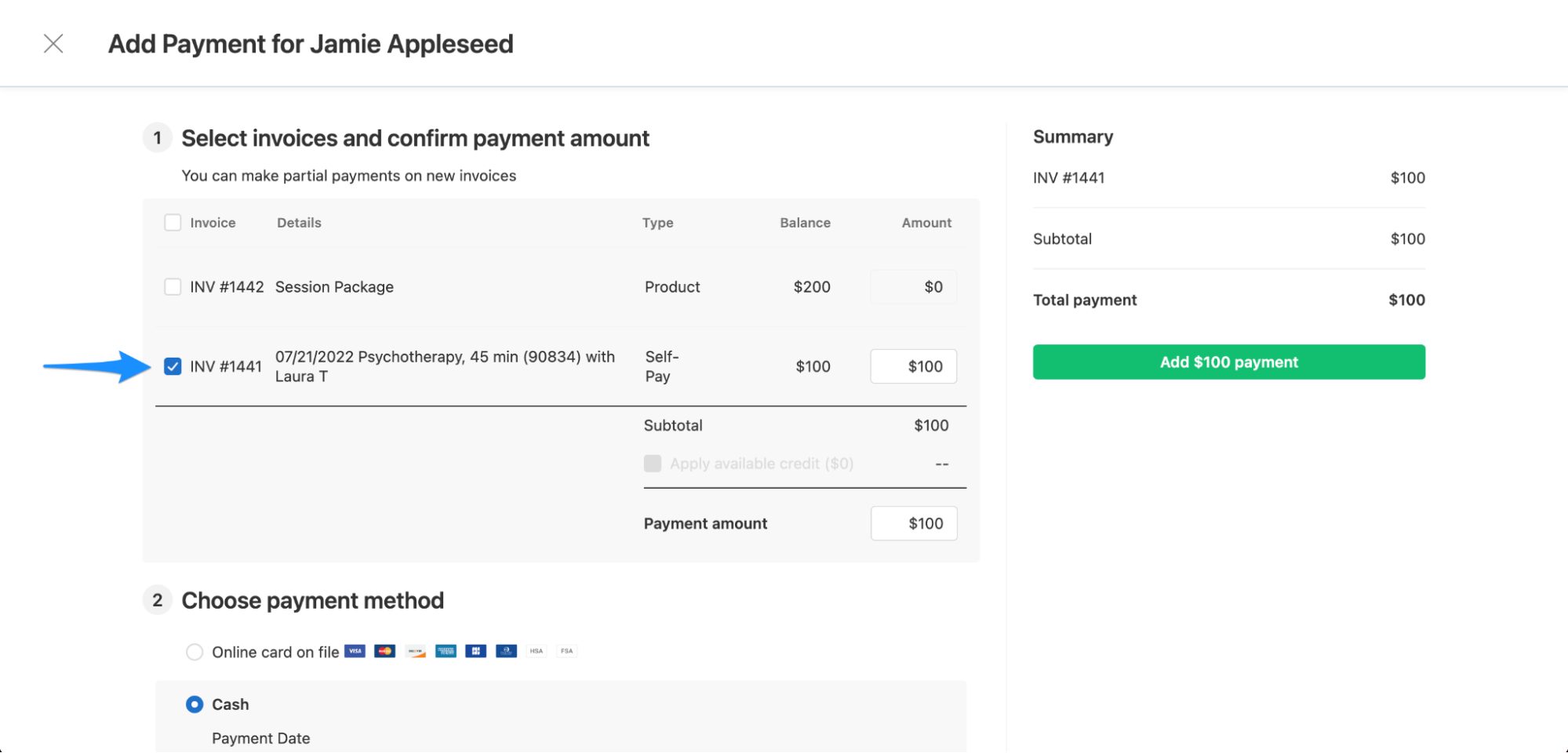
Task: Select the Diners Club icon
Action: click(507, 651)
